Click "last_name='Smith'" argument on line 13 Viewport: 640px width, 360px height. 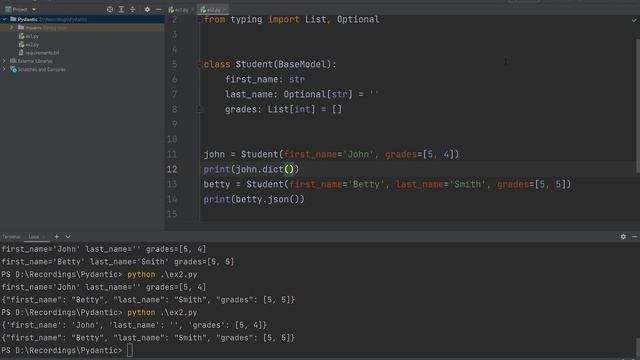click(439, 184)
